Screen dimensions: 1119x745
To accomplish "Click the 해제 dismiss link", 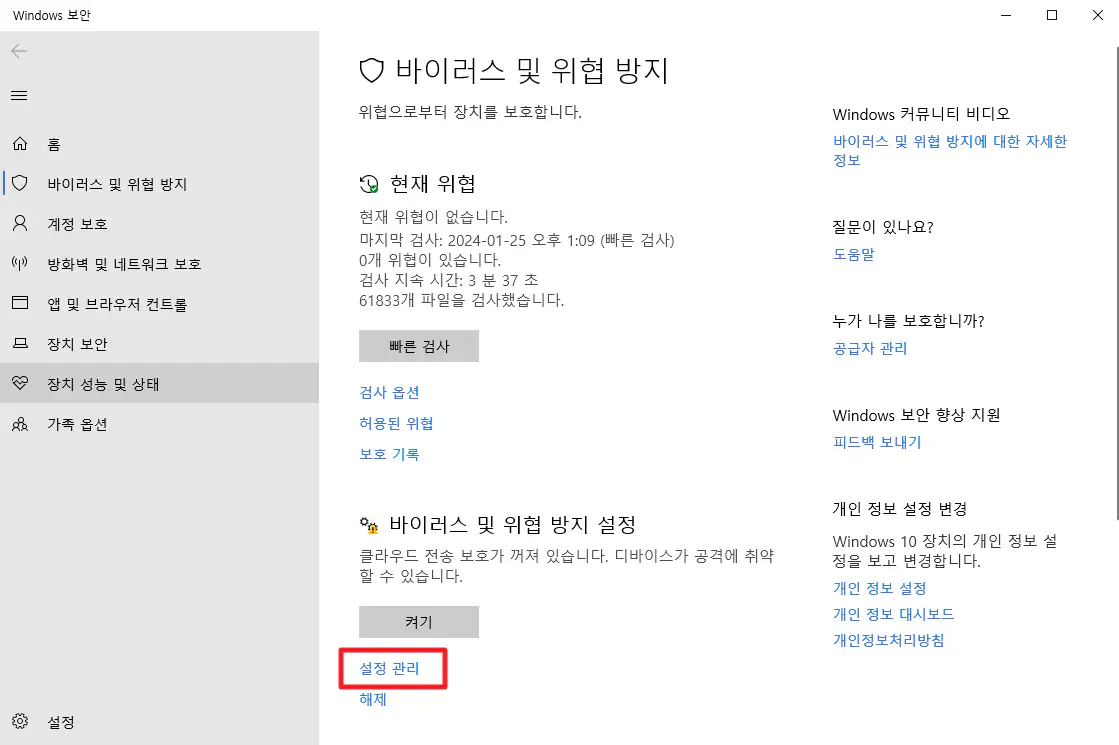I will click(x=373, y=699).
